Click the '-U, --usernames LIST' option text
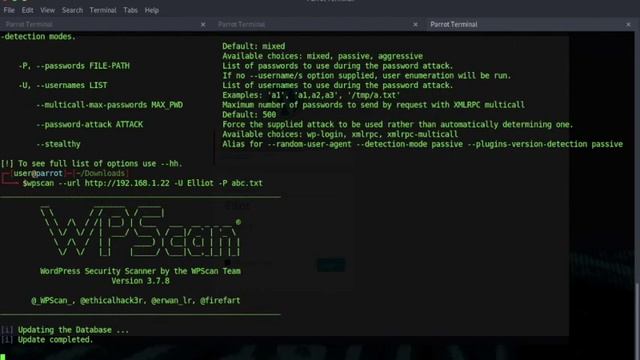The image size is (640, 360). (63, 85)
